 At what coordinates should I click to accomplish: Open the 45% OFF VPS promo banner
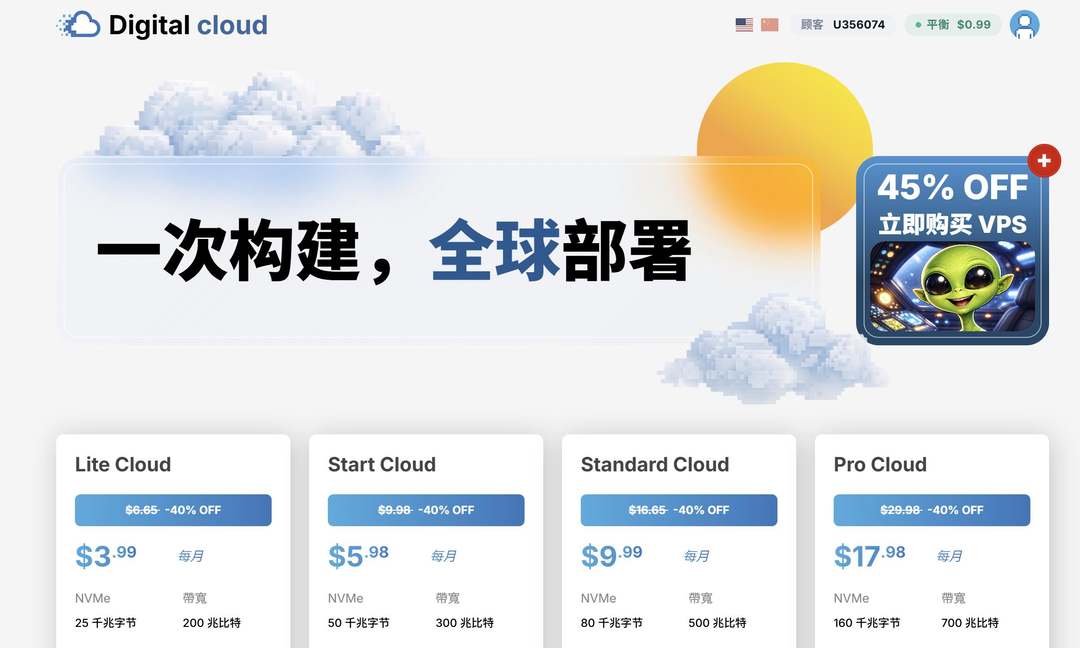[952, 250]
